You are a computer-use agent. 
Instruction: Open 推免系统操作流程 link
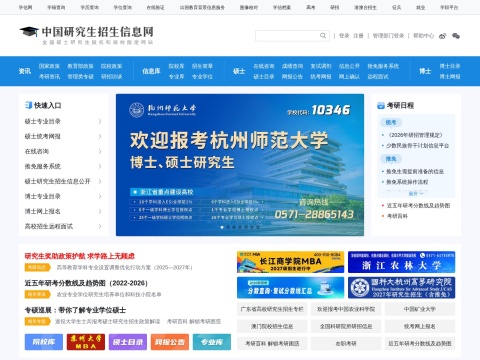[x=407, y=182]
